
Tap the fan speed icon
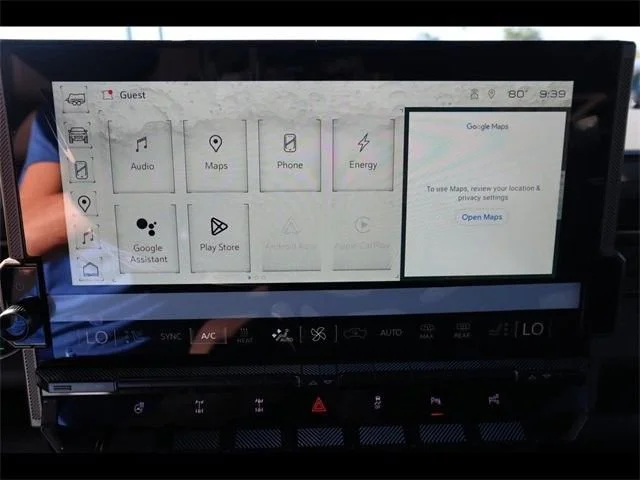pos(318,334)
